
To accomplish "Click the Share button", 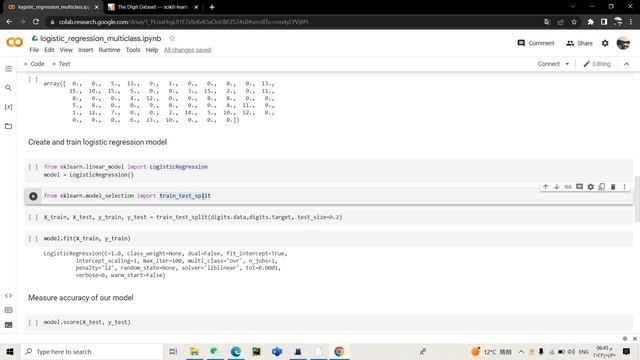I will 579,43.
